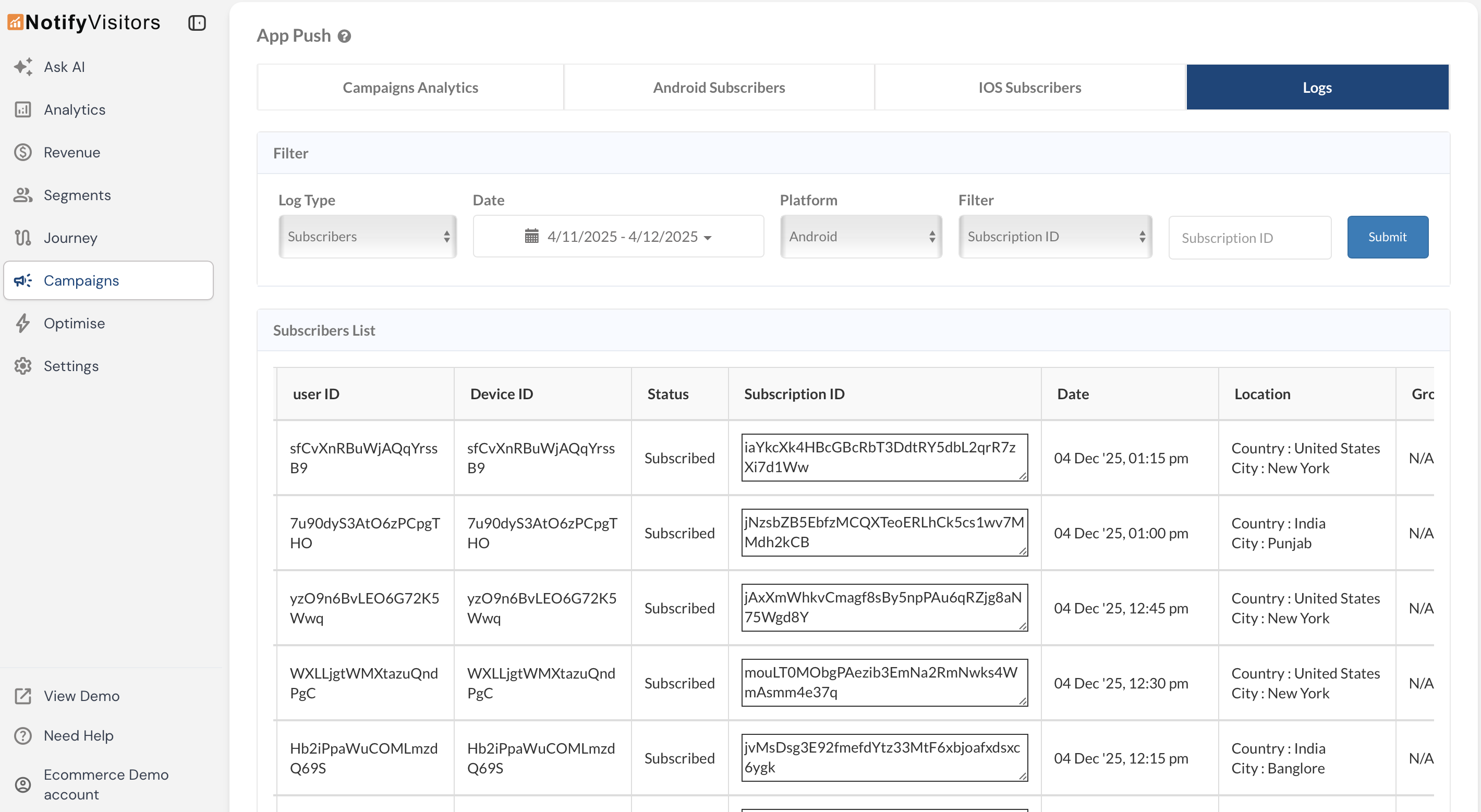Screen dimensions: 1481x812
Task: Click the Revenue dollar icon
Action: 23,152
